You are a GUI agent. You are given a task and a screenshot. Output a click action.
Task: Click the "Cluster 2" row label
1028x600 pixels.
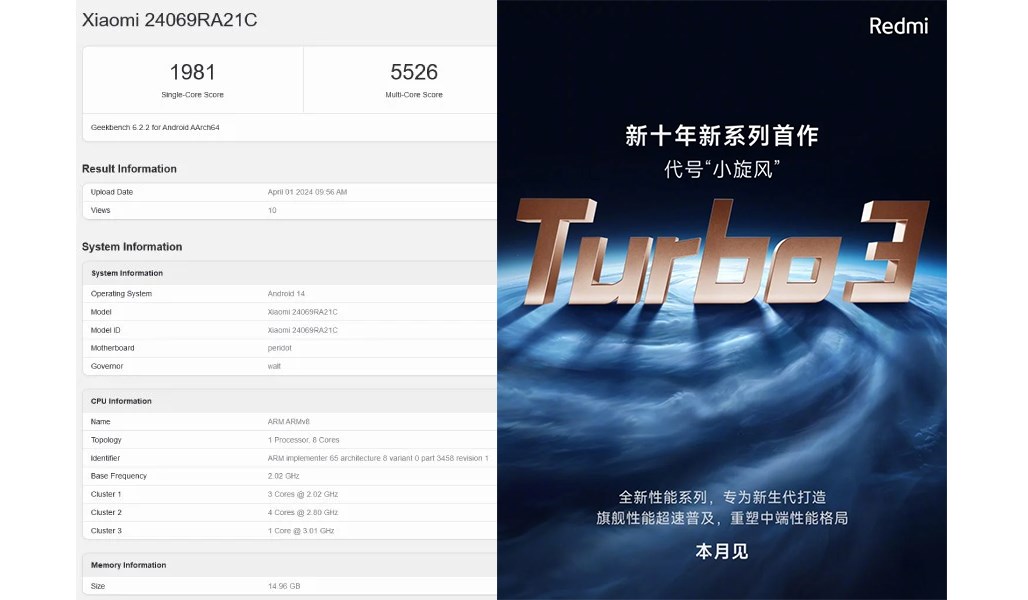106,513
